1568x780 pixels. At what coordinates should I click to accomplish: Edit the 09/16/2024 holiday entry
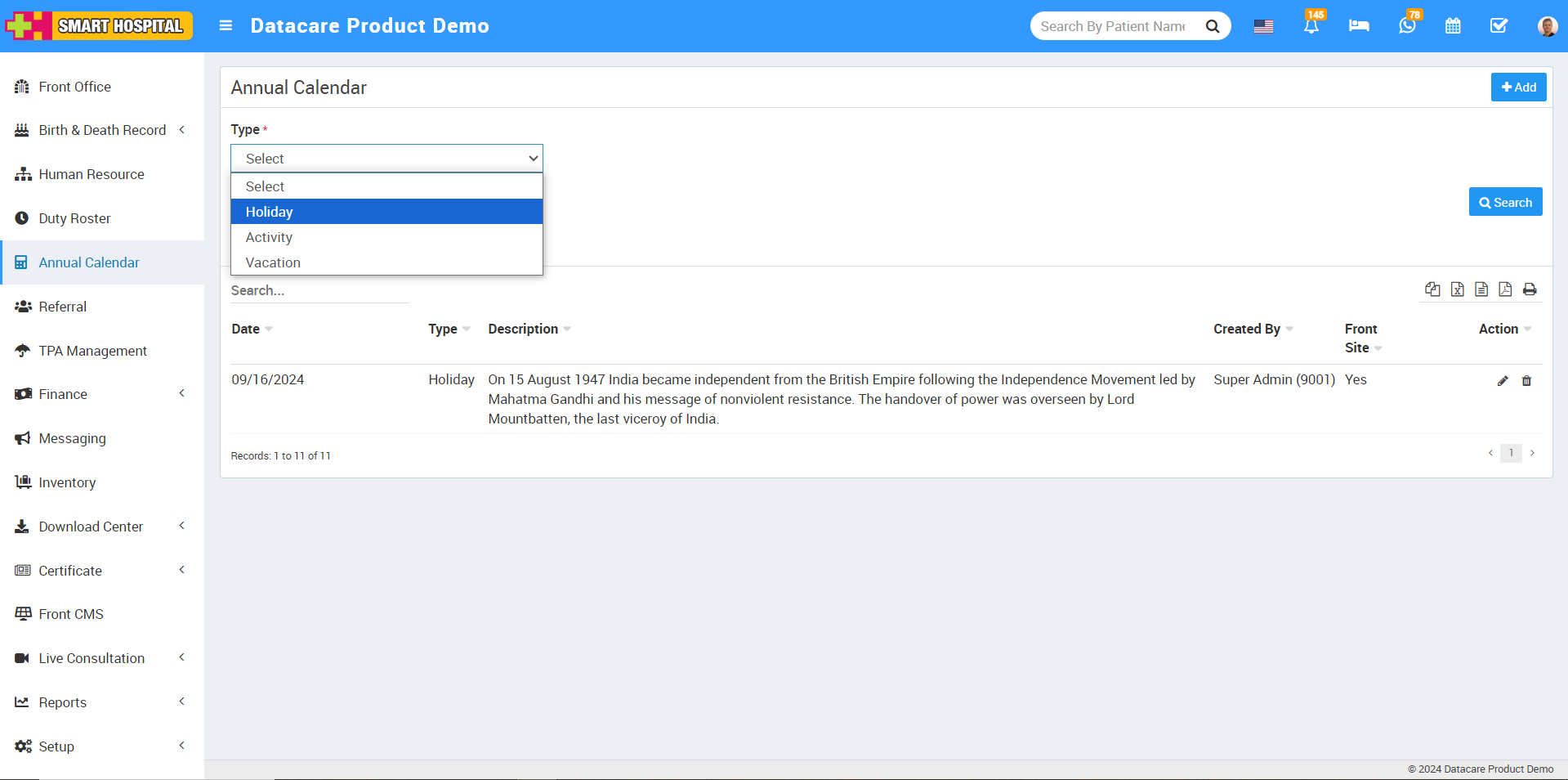click(1503, 381)
